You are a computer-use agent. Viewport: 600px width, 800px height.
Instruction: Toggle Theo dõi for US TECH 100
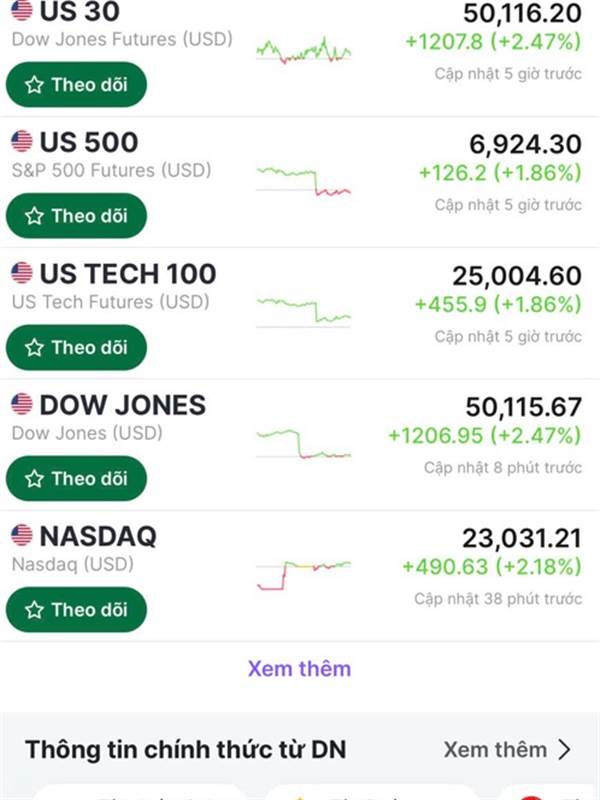click(76, 347)
